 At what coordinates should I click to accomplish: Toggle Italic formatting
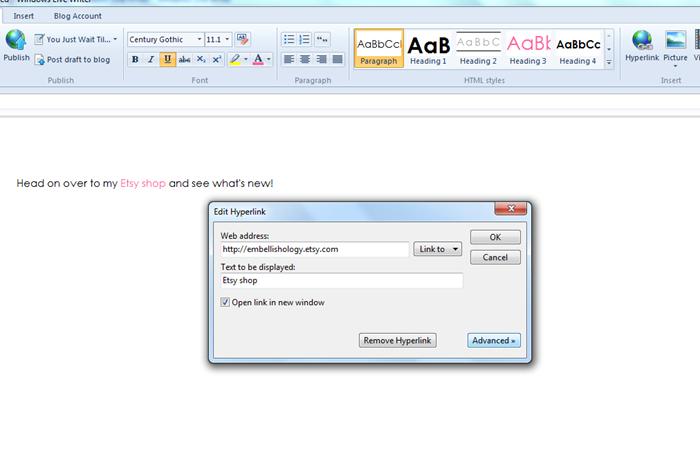point(151,59)
